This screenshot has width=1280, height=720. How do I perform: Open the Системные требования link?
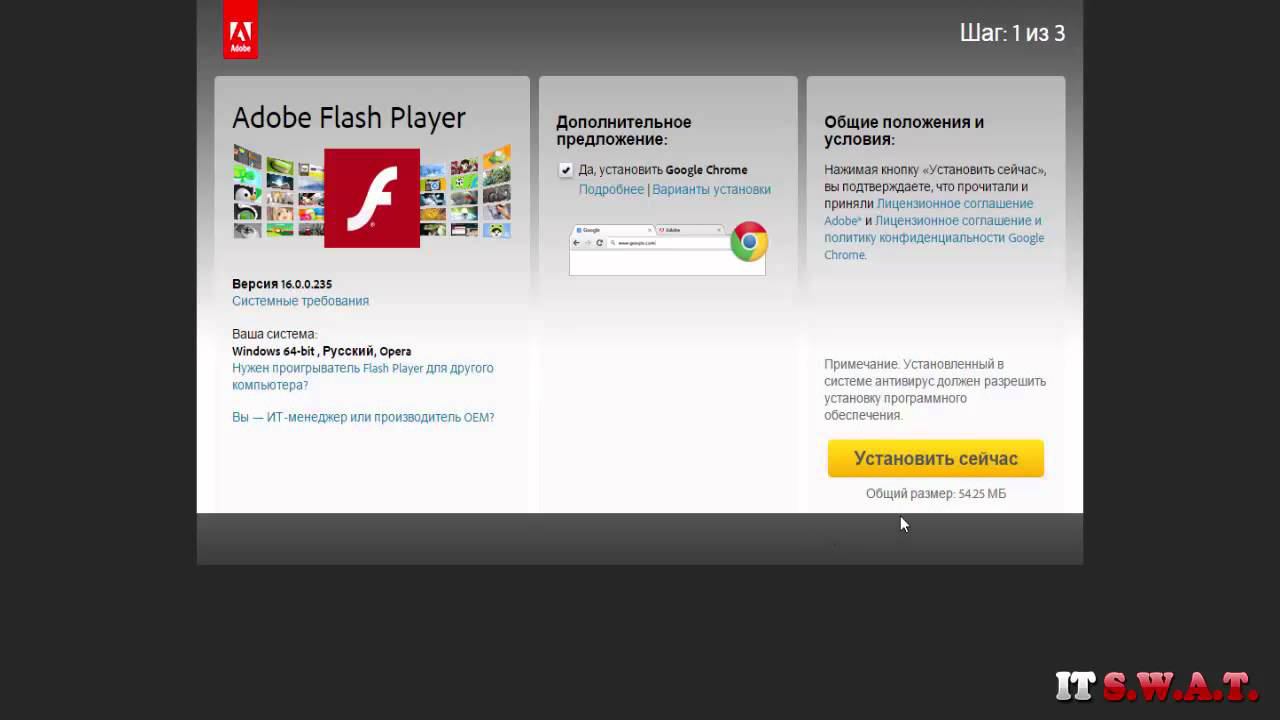click(x=300, y=301)
